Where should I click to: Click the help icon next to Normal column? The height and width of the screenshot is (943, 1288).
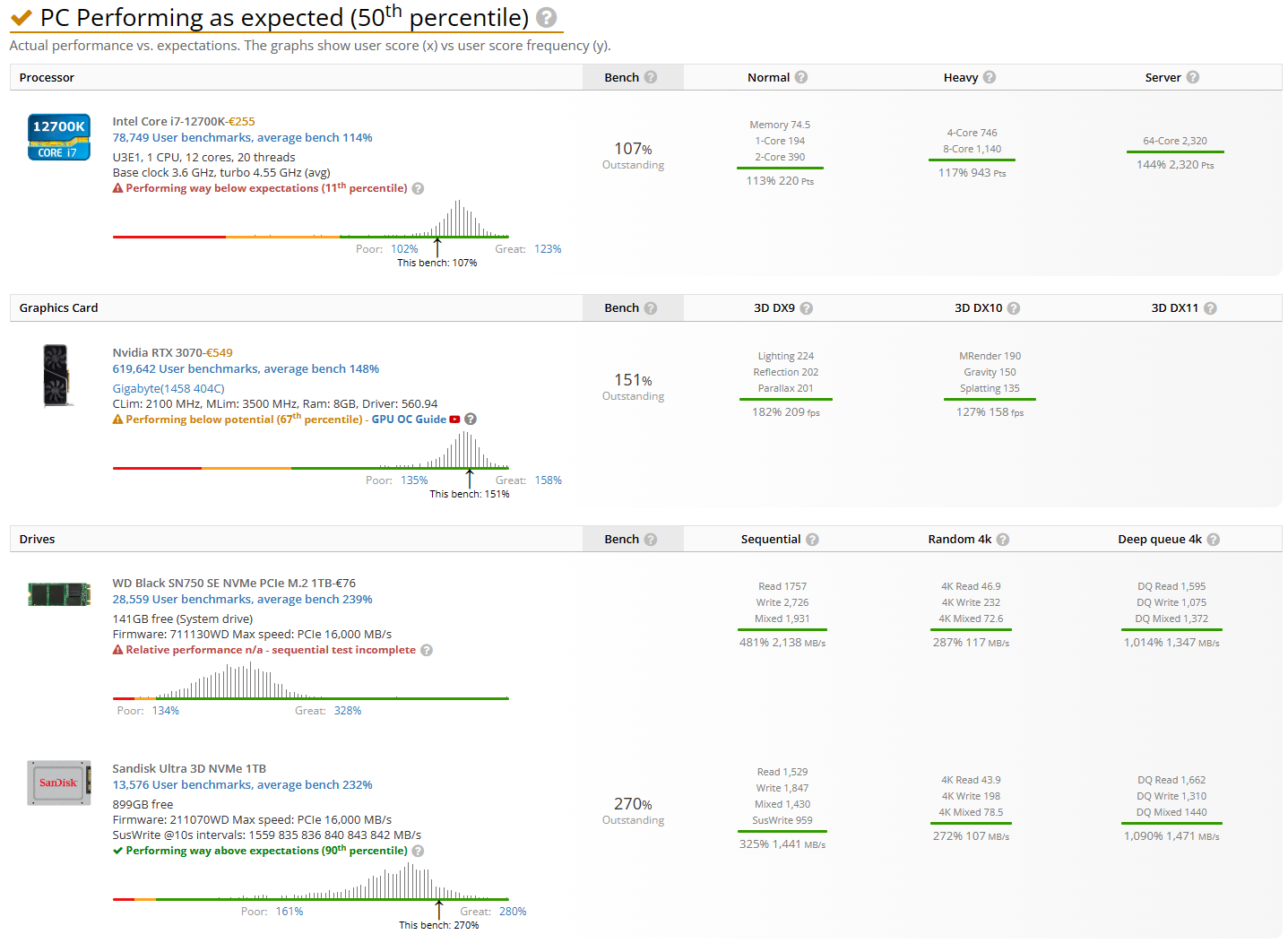coord(801,77)
